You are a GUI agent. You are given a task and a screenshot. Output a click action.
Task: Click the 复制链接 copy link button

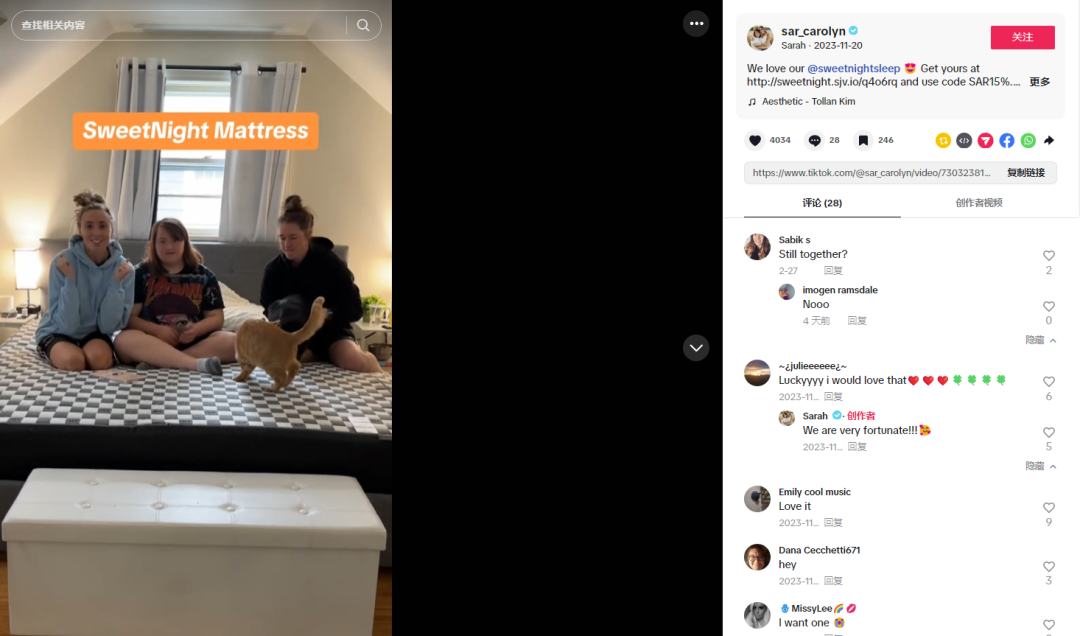point(1026,173)
